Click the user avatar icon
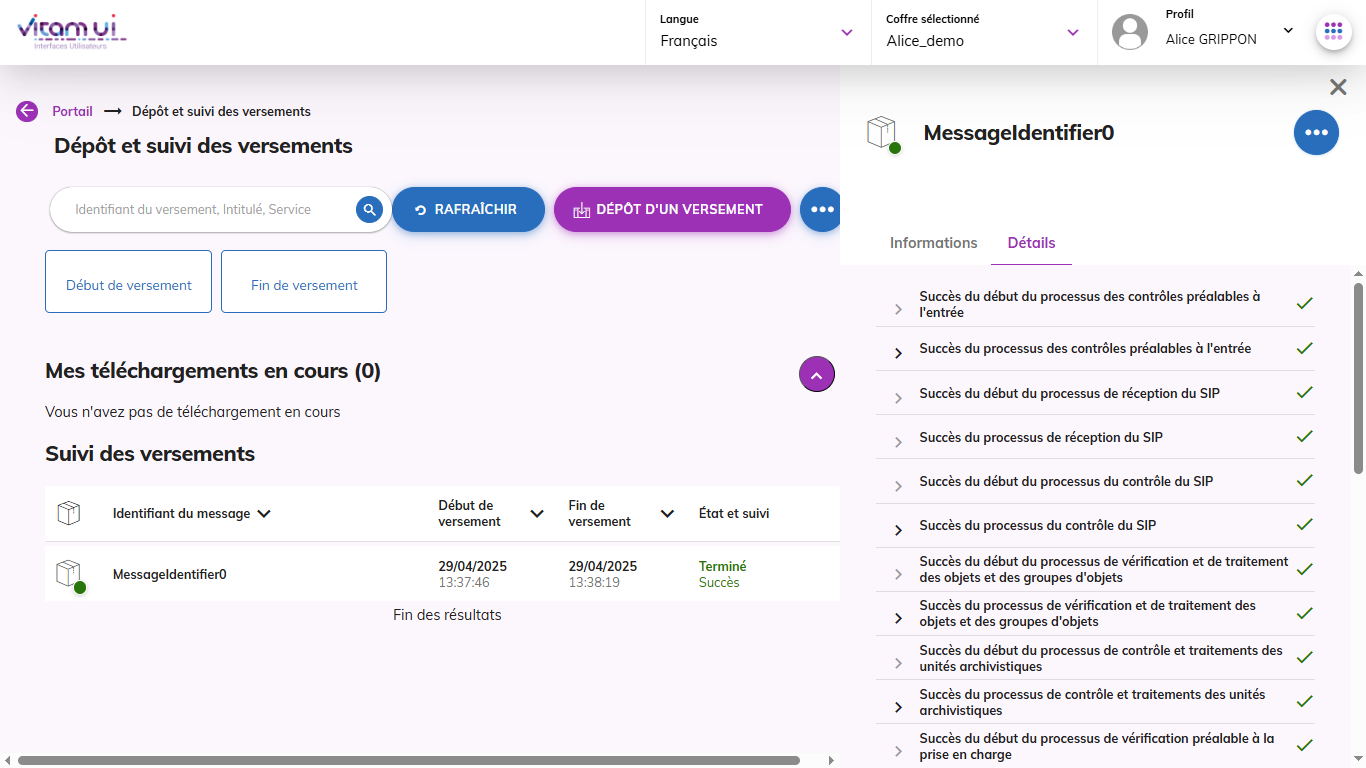This screenshot has width=1366, height=768. 1130,32
